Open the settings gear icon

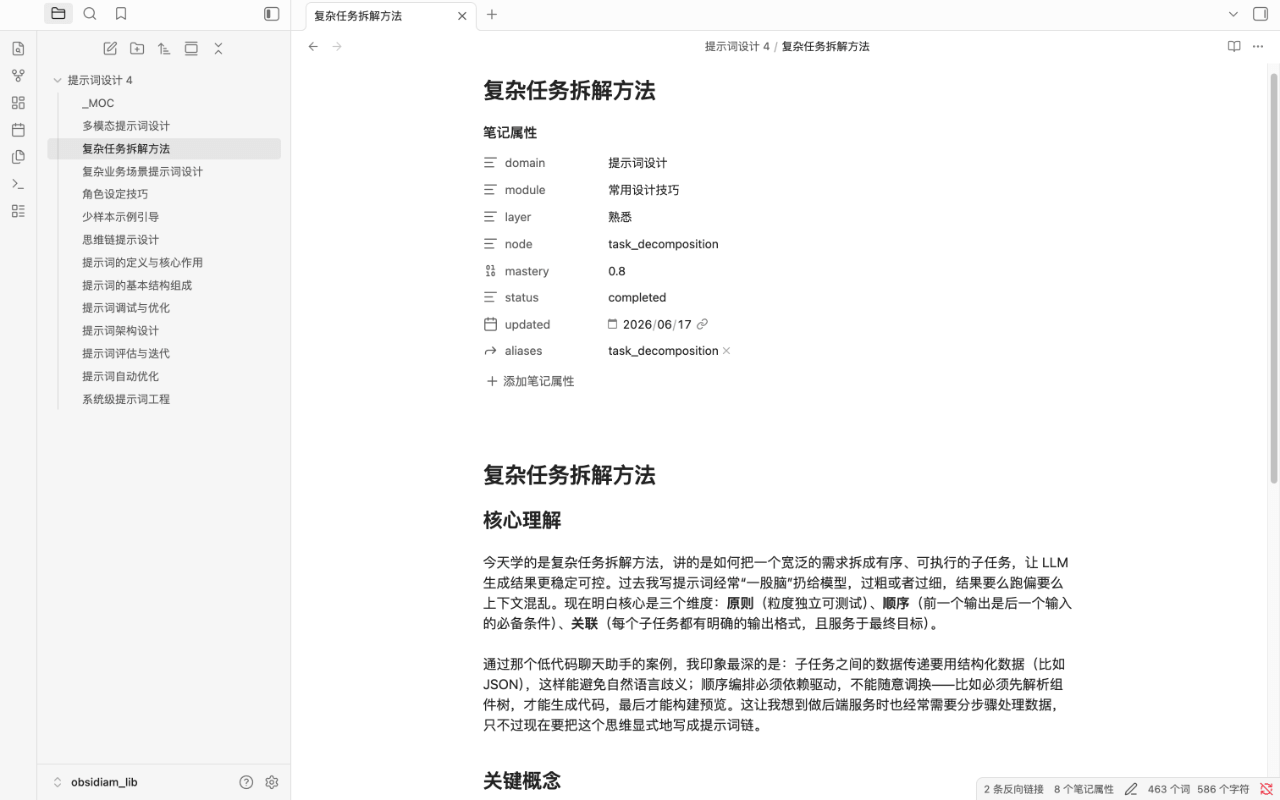[x=271, y=782]
